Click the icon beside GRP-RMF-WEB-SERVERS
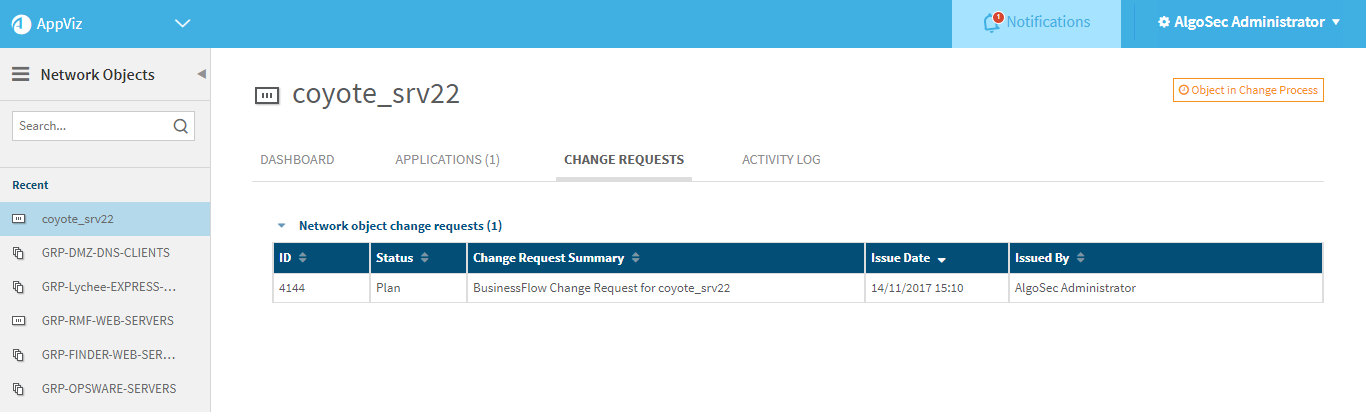This screenshot has height=412, width=1366. [18, 321]
